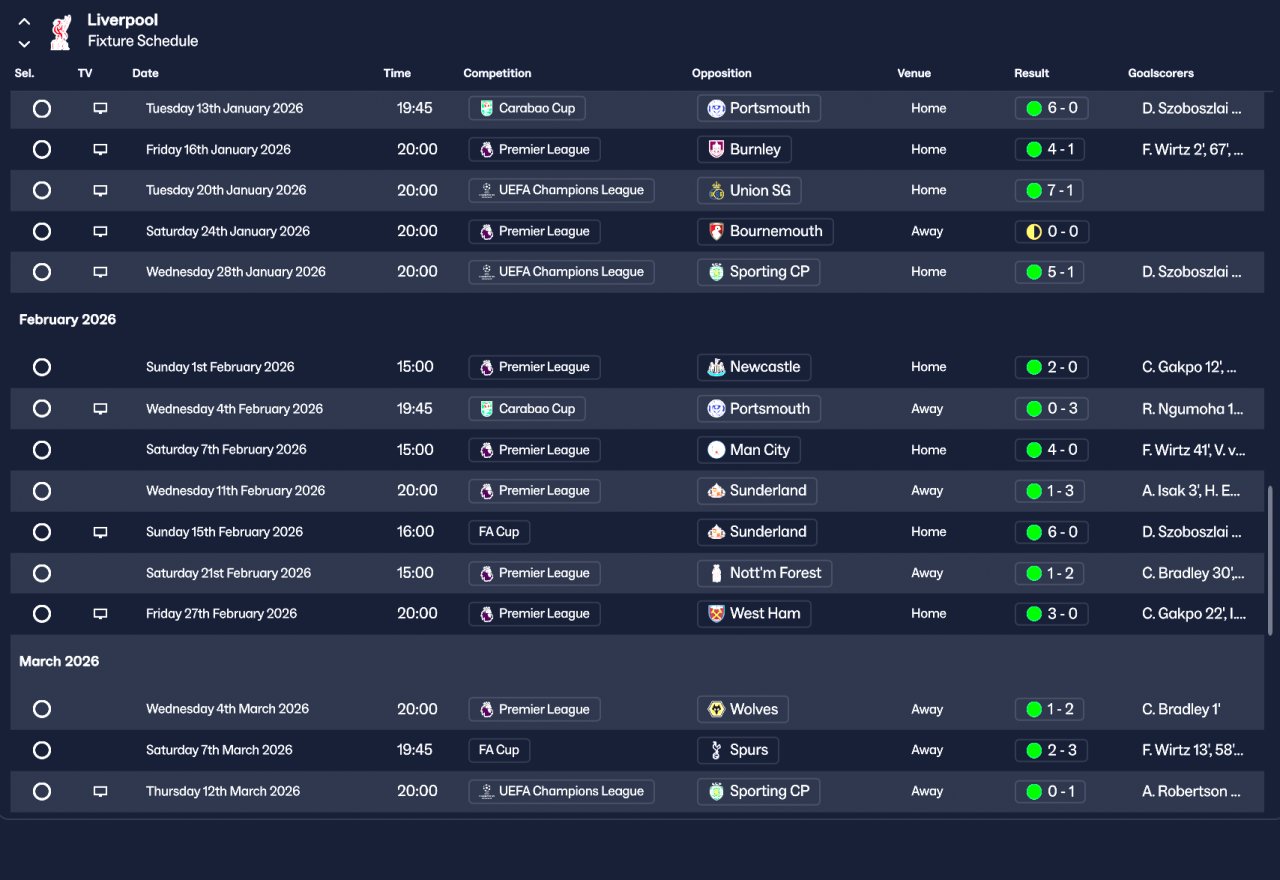Click the Nott'm Forest club crest
The height and width of the screenshot is (880, 1280).
click(716, 573)
